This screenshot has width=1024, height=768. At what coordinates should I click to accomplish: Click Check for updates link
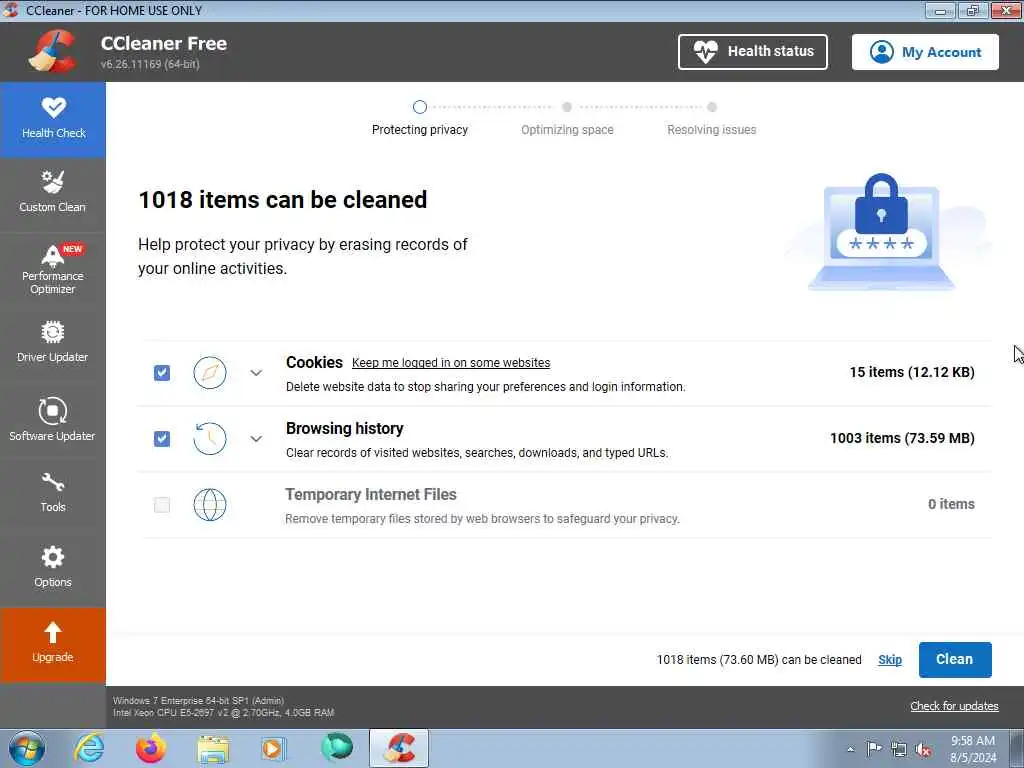(x=954, y=706)
